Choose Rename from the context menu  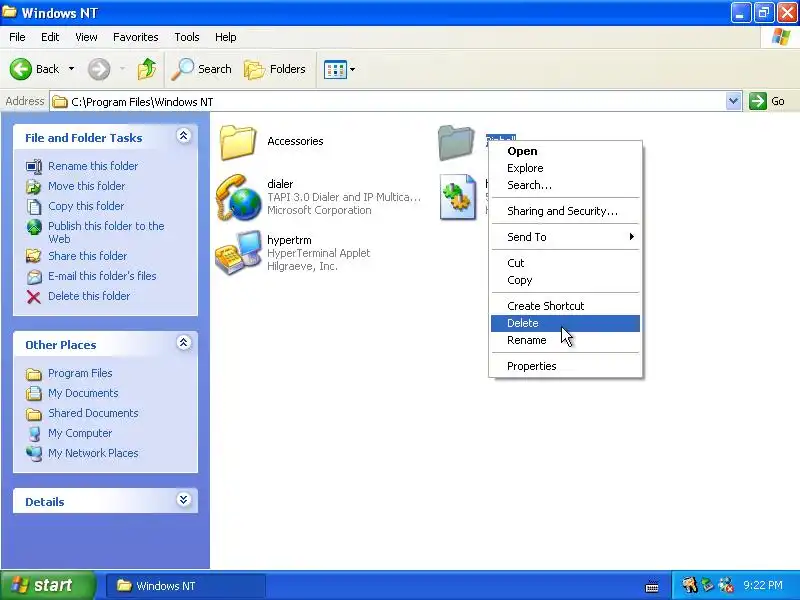point(565,340)
